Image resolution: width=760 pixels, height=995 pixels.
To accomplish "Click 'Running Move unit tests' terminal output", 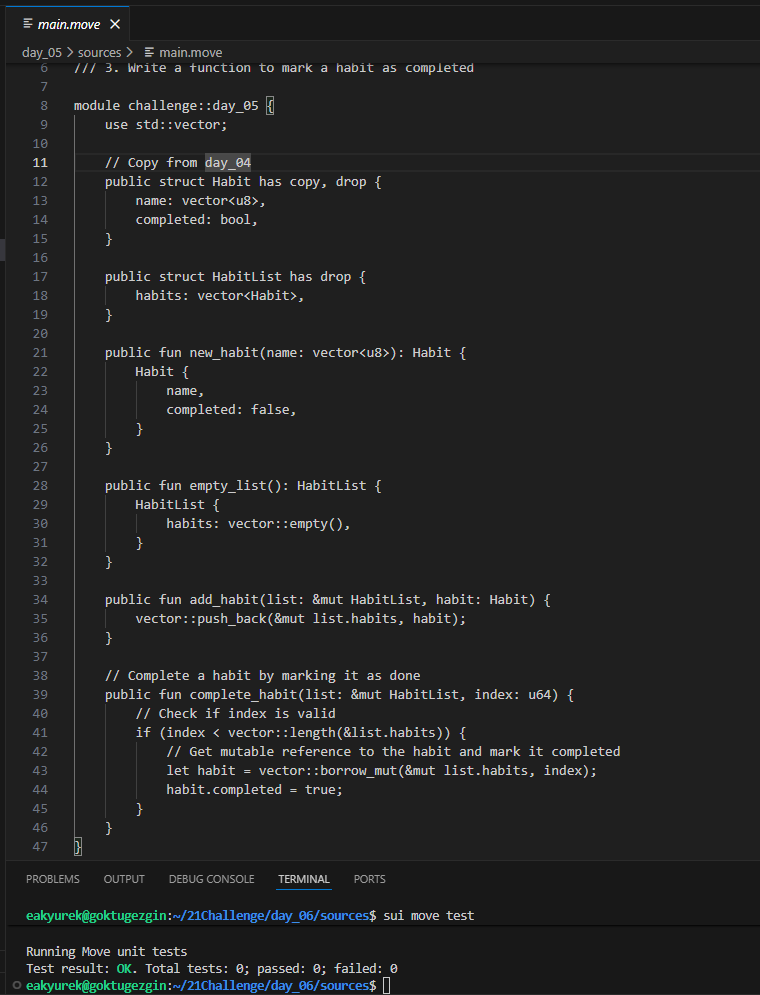I will pos(107,951).
